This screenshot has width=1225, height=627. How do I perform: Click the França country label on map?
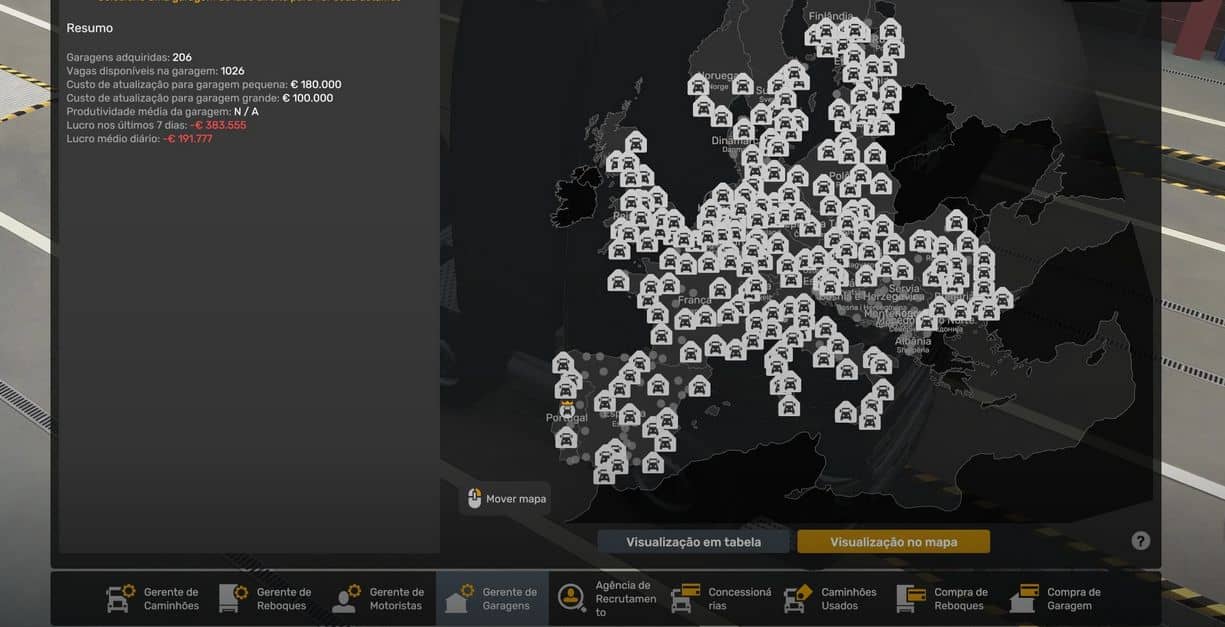pyautogui.click(x=694, y=300)
